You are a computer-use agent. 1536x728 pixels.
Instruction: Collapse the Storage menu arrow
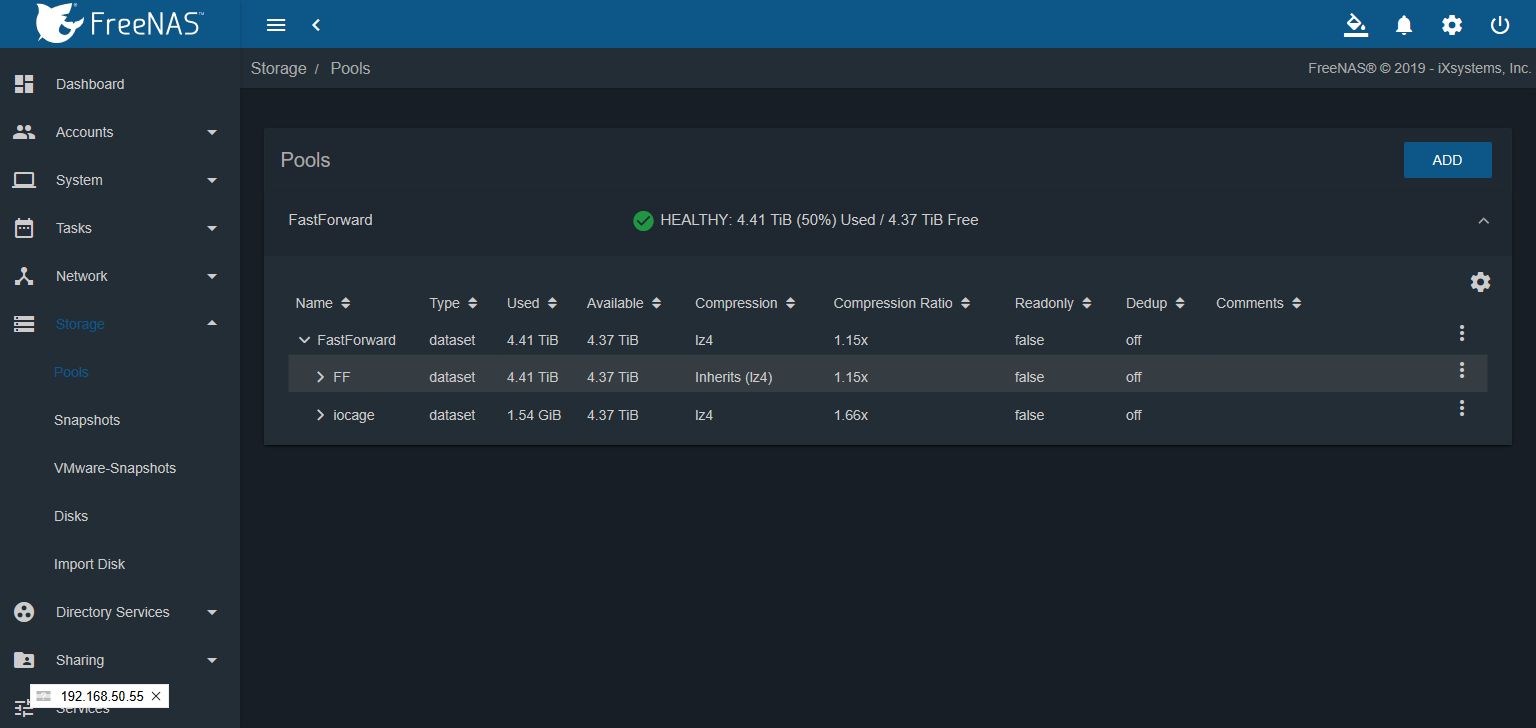pyautogui.click(x=212, y=323)
